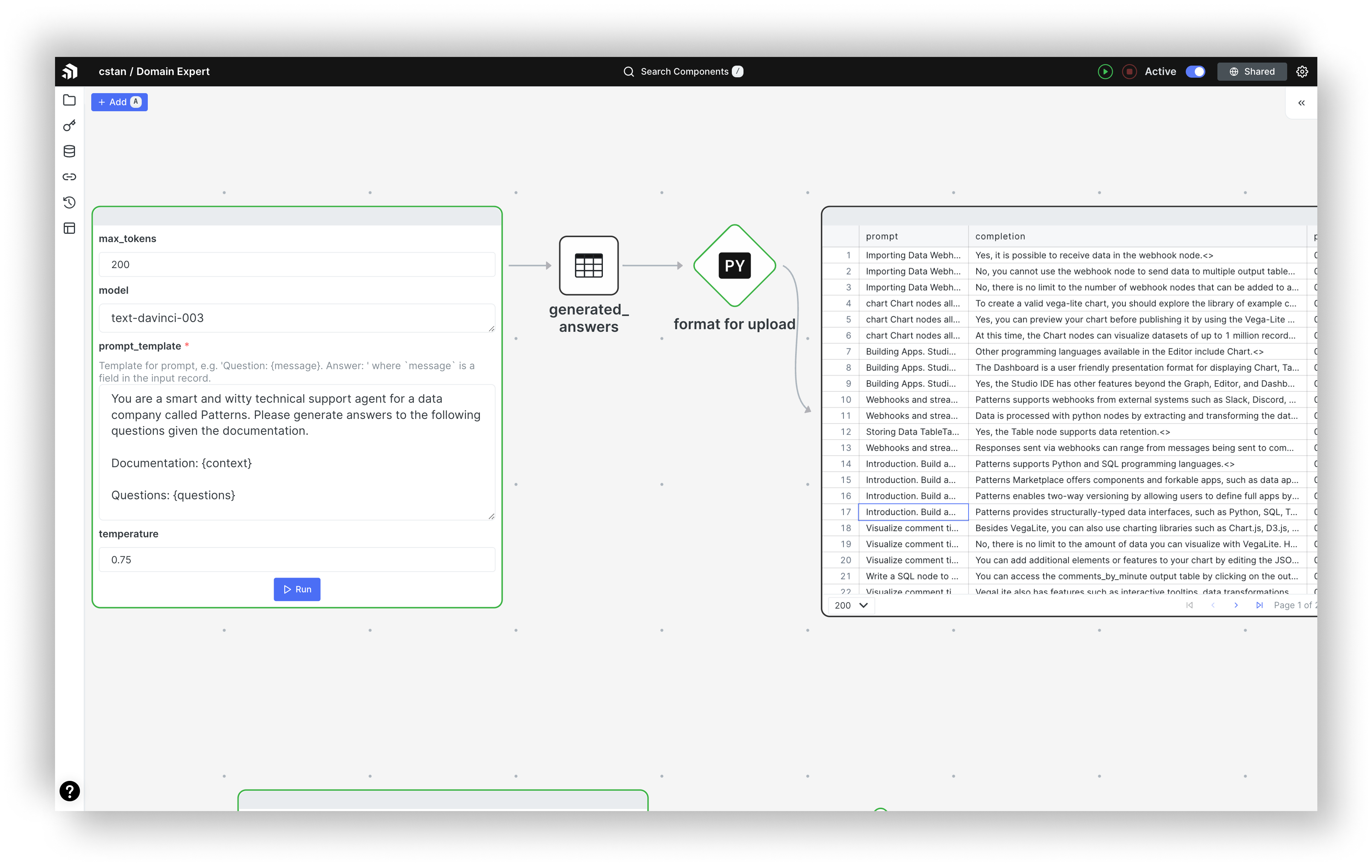Go to previous page of table
Viewport: 1372px width, 868px height.
pyautogui.click(x=1213, y=605)
